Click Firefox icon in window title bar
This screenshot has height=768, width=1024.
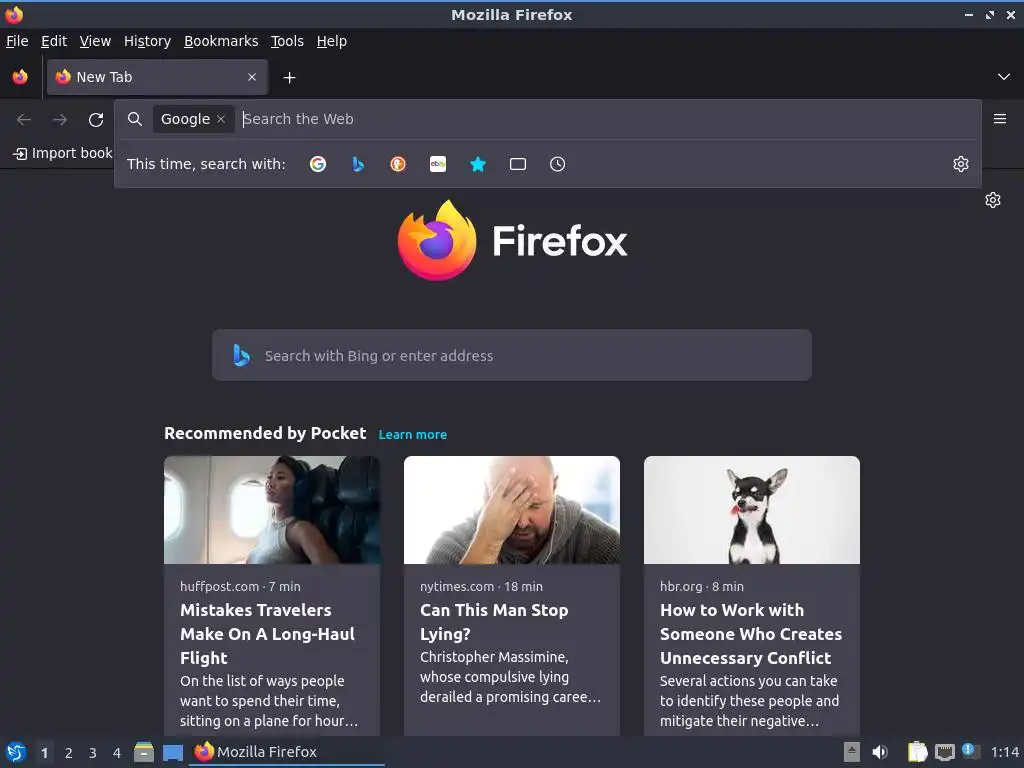(x=14, y=14)
